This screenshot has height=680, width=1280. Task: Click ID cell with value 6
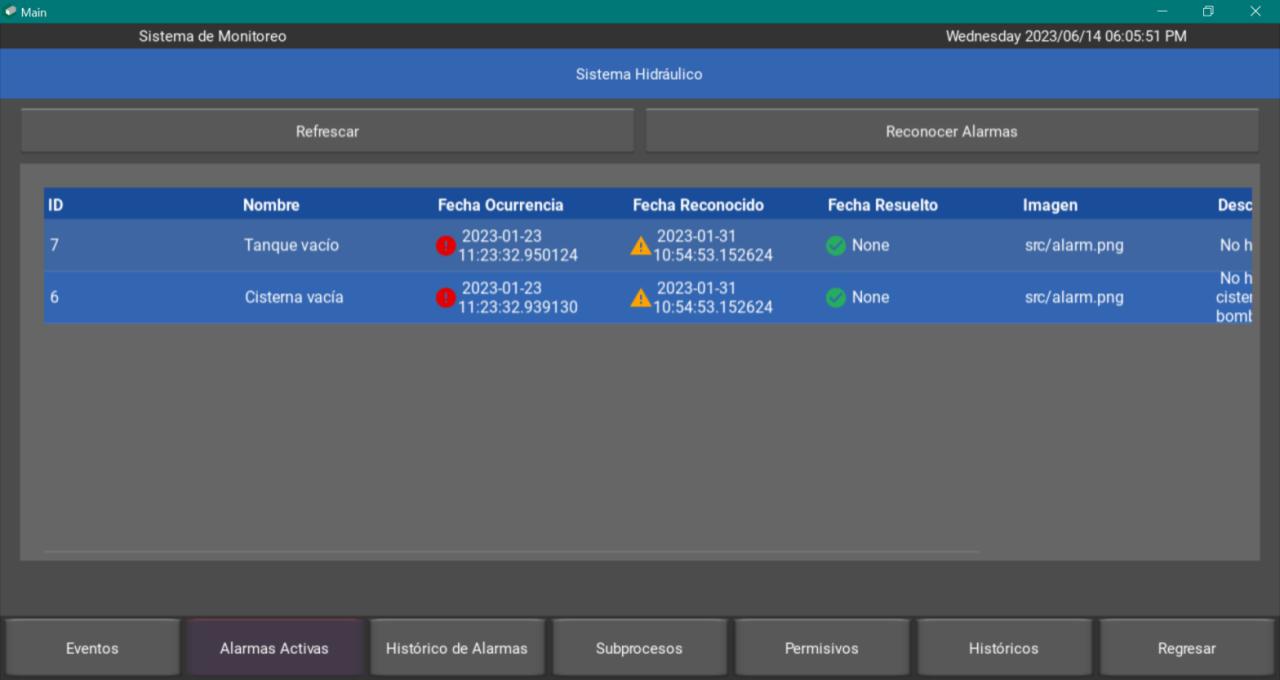(54, 297)
